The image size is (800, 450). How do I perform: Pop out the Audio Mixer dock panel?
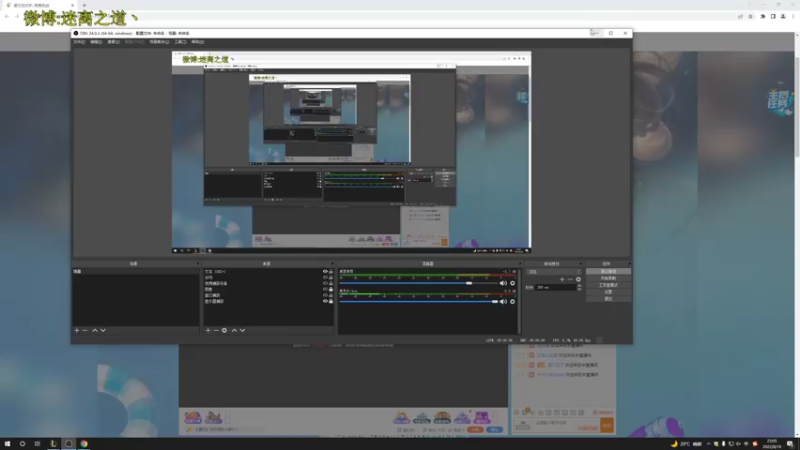[519, 264]
